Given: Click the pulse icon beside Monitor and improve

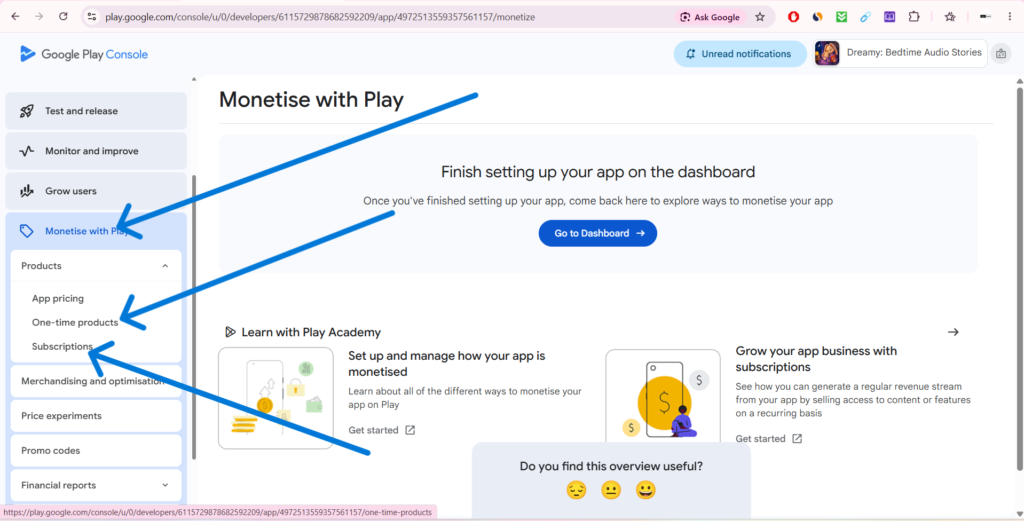Looking at the screenshot, I should click(27, 151).
